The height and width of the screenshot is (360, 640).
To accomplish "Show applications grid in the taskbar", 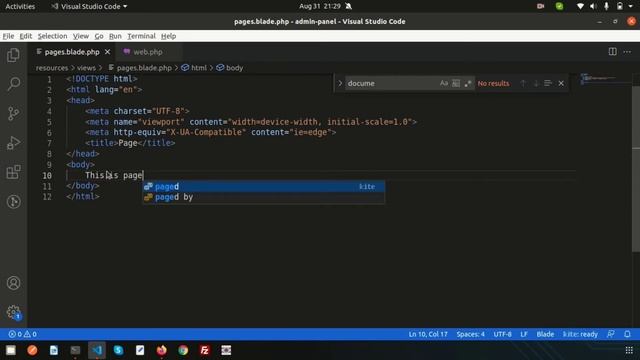I will point(629,350).
